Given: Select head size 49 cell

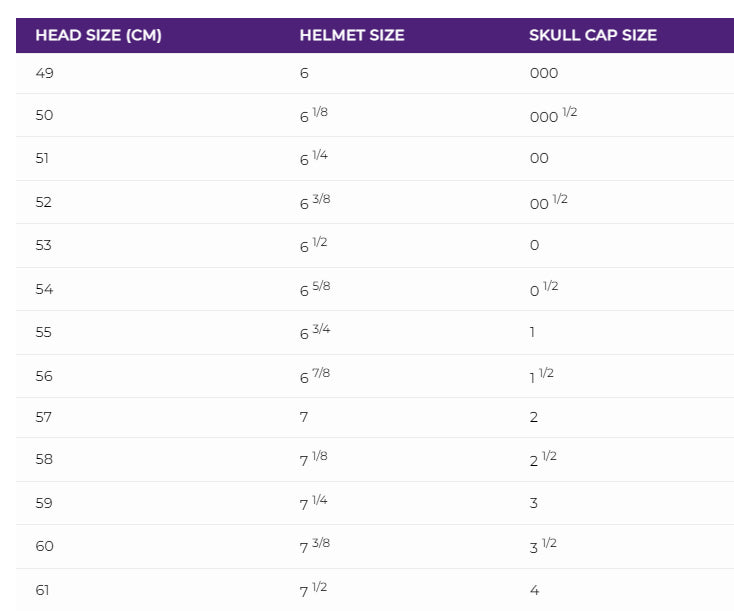Looking at the screenshot, I should pos(44,73).
